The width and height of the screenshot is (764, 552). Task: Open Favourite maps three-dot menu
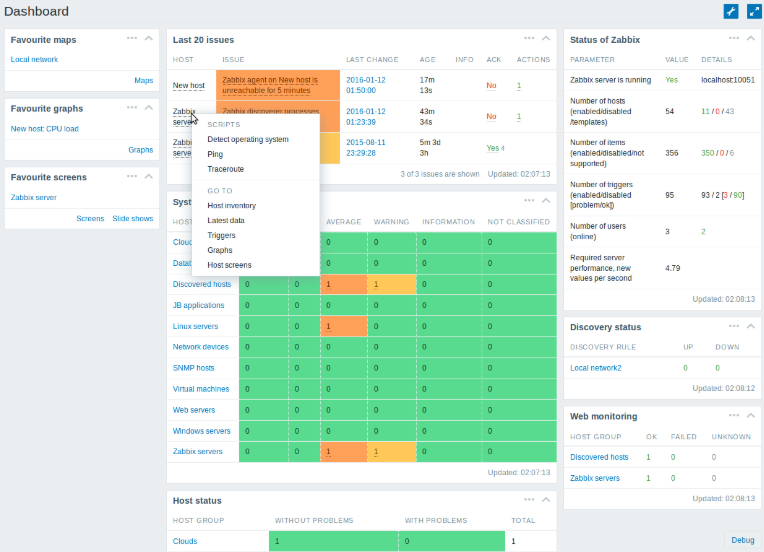132,38
